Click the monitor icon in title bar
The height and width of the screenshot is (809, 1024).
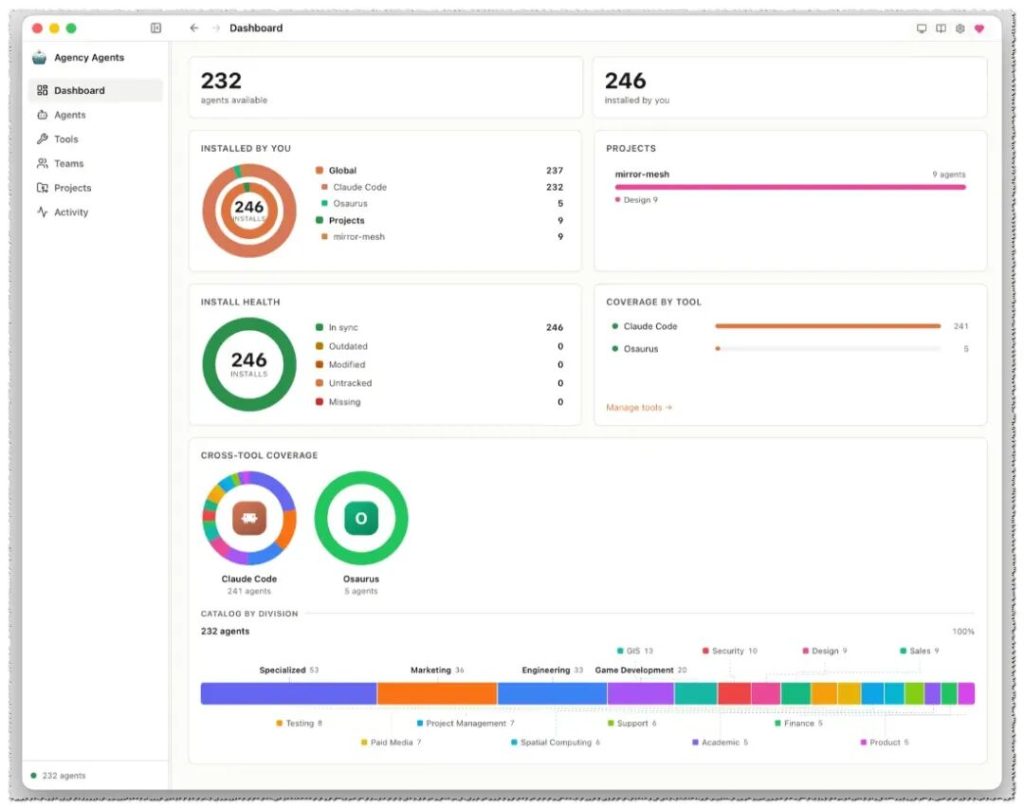tap(921, 28)
